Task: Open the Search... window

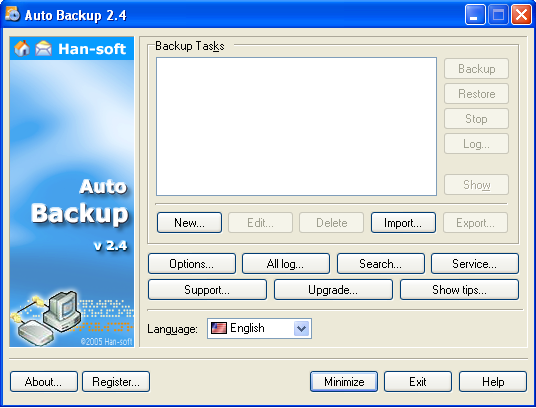Action: click(x=381, y=264)
